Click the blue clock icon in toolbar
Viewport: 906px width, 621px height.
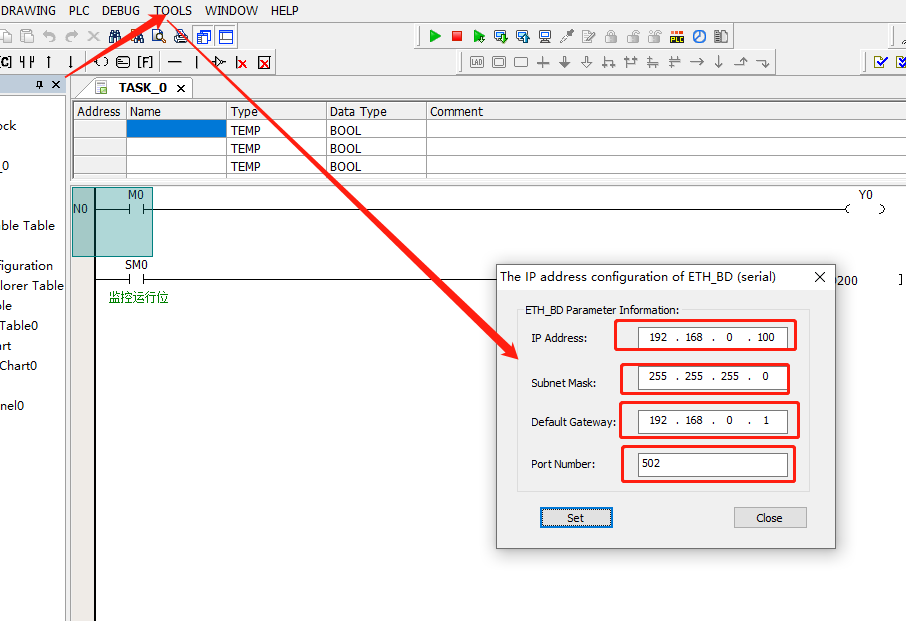point(699,36)
